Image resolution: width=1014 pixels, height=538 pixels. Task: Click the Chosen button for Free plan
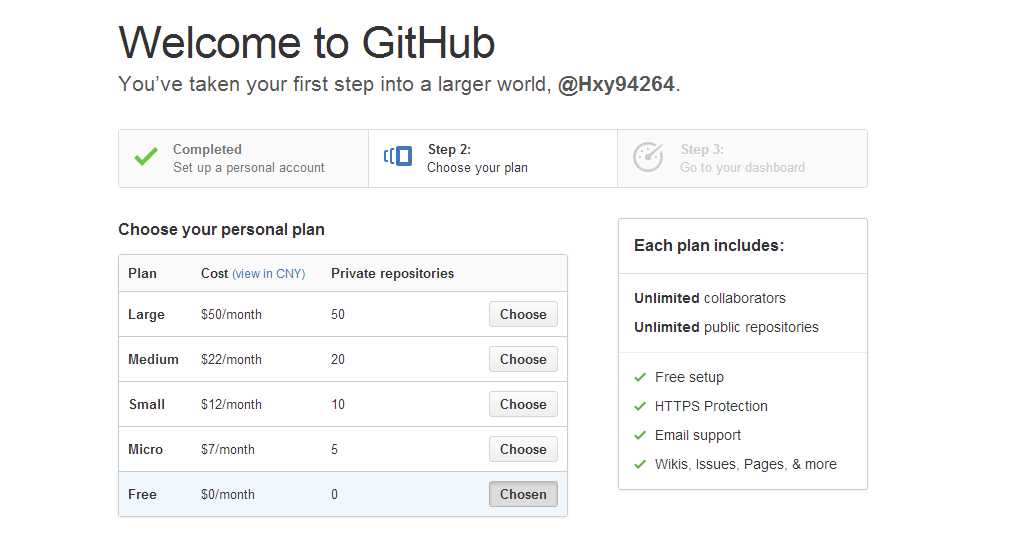click(523, 494)
